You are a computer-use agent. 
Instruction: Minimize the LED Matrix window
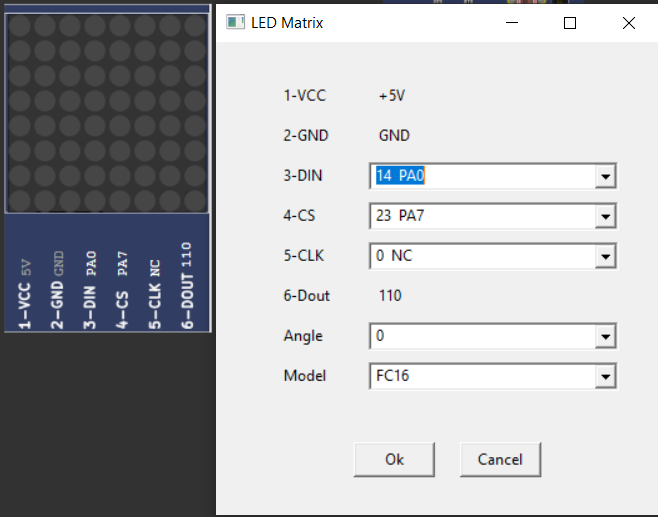512,23
